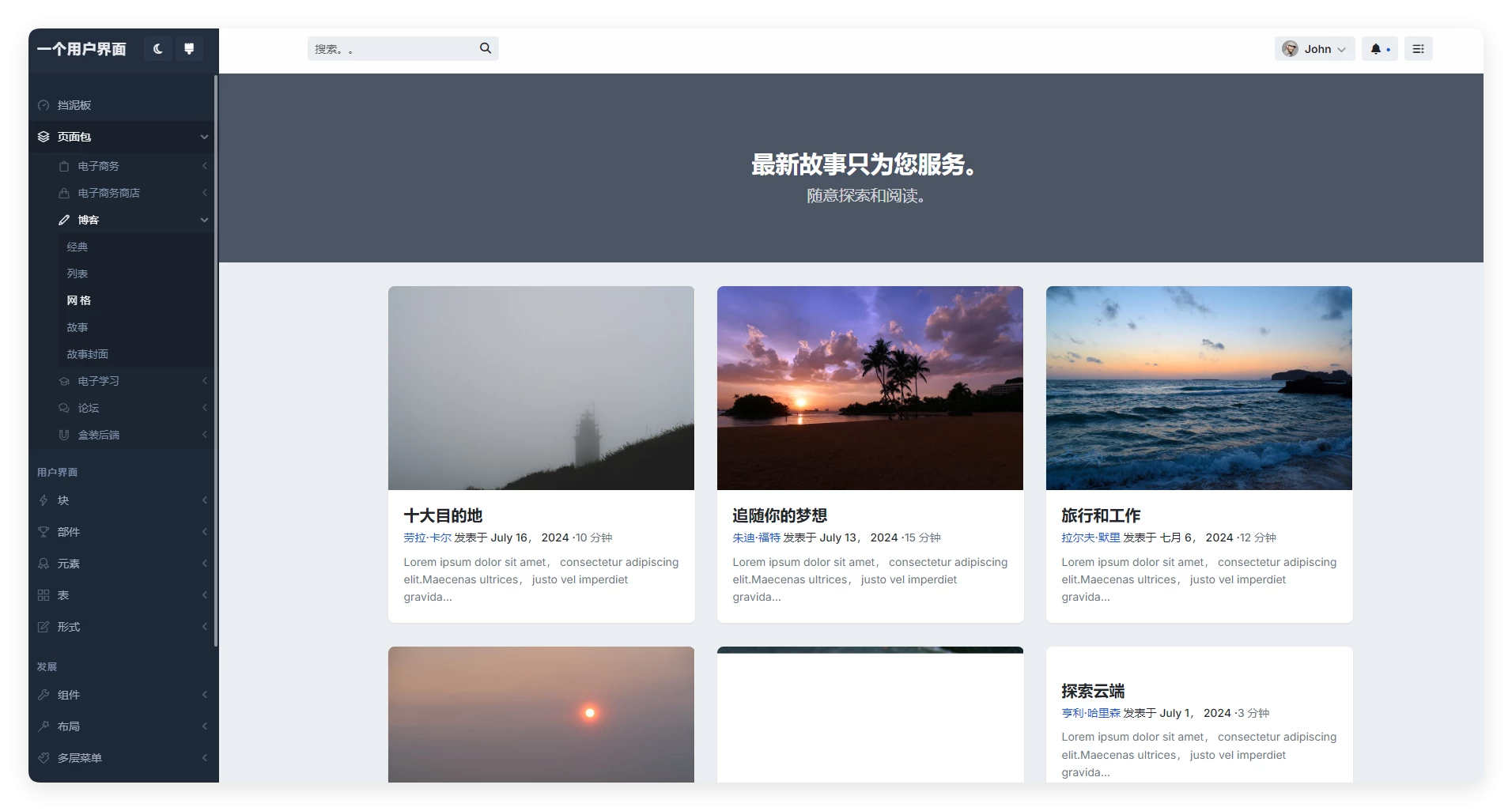Open the right panel menu icon
The width and height of the screenshot is (1512, 811).
pyautogui.click(x=1418, y=49)
